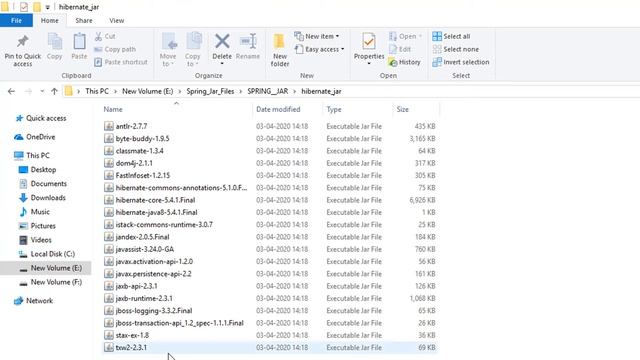
Task: Switch to the Share ribbon tab
Action: (x=84, y=20)
